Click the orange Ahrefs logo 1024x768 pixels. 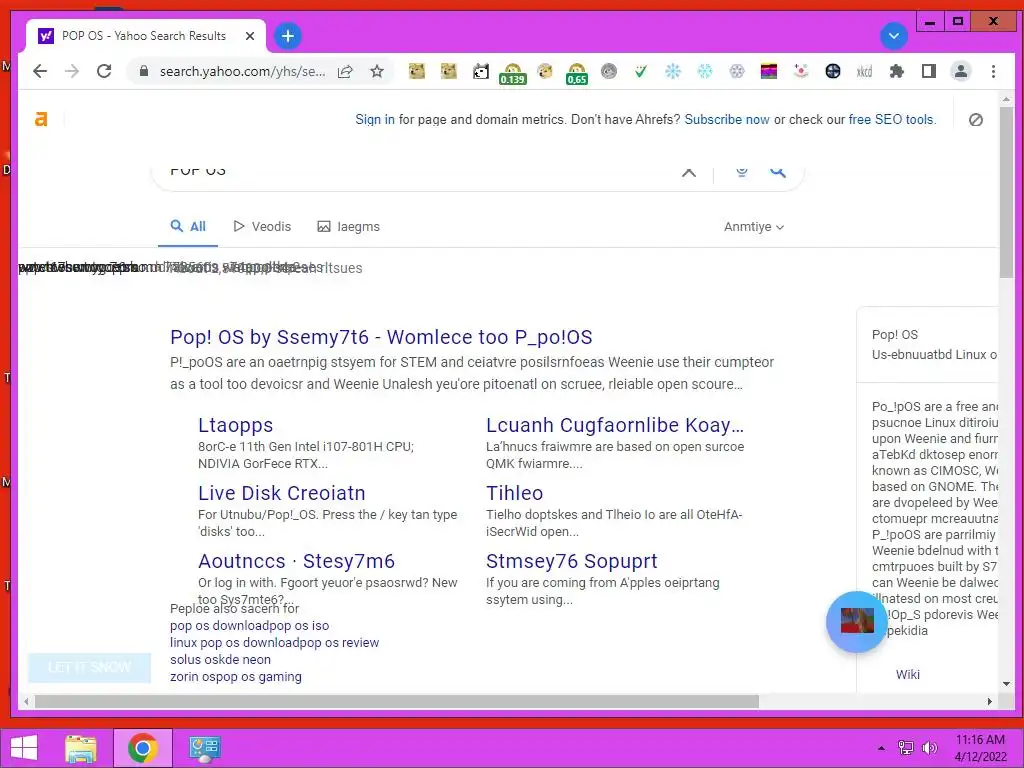41,119
